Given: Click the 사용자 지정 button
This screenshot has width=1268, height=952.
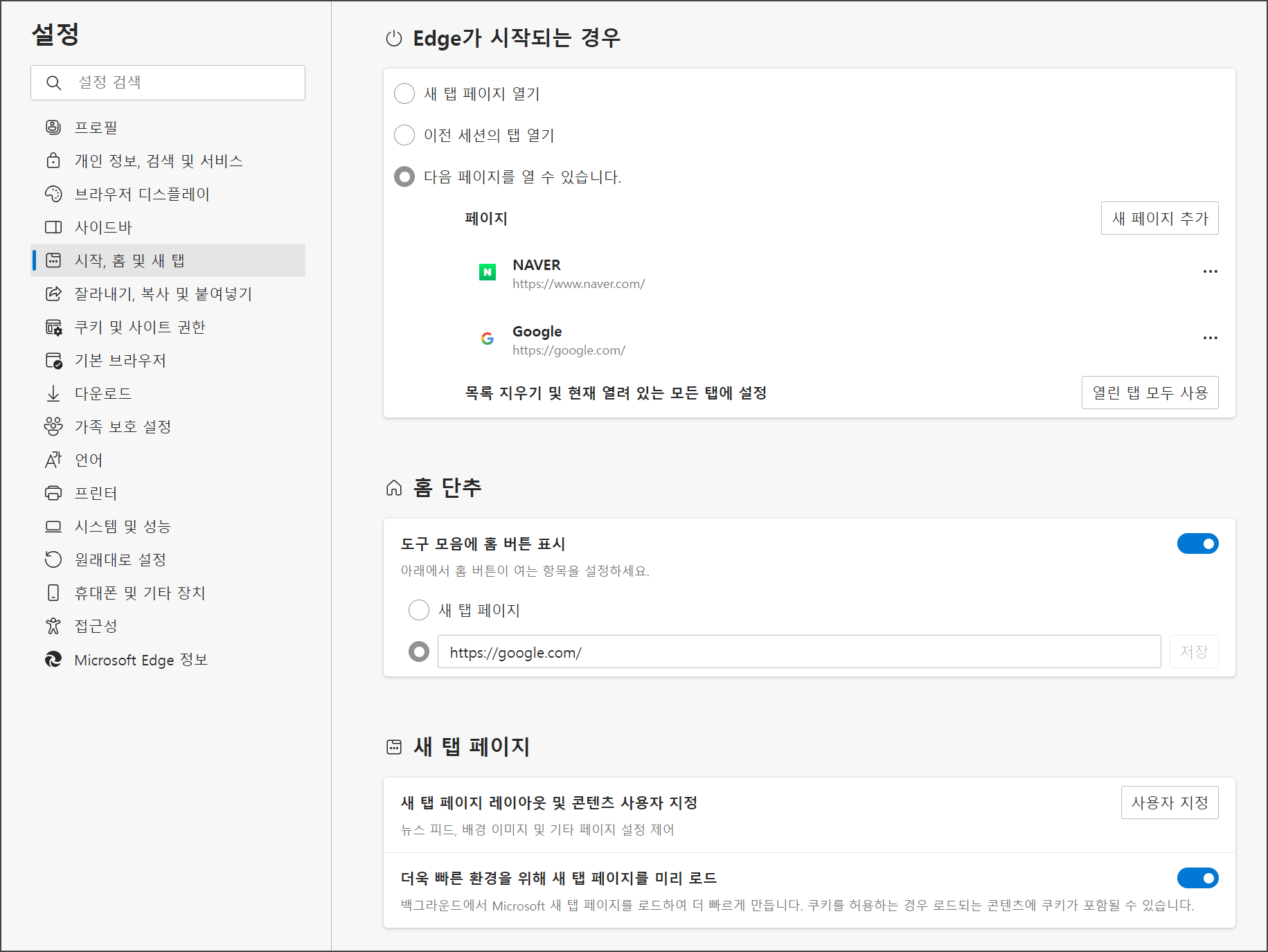Looking at the screenshot, I should [1169, 802].
